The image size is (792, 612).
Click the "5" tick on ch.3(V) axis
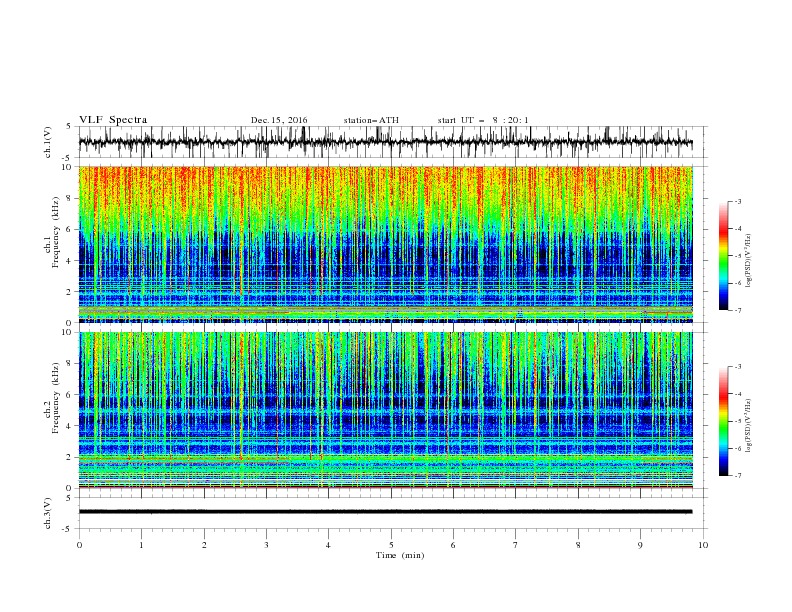pyautogui.click(x=70, y=498)
